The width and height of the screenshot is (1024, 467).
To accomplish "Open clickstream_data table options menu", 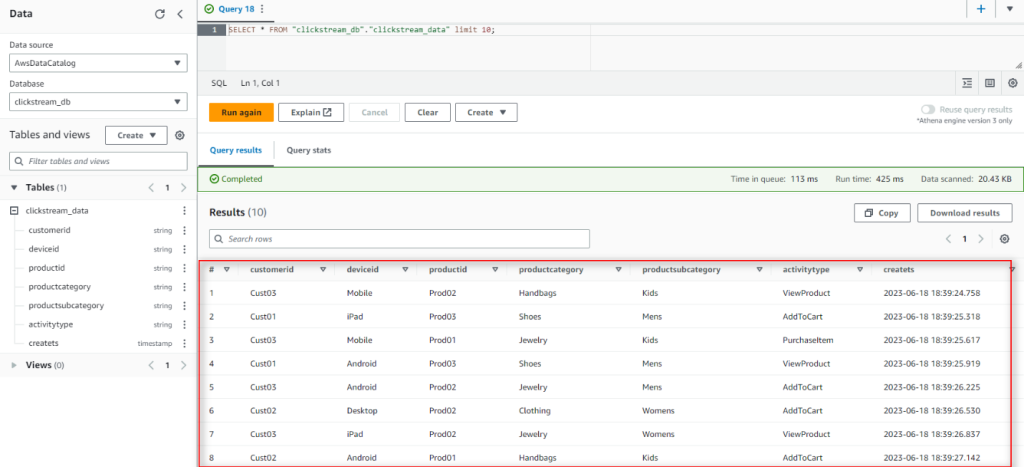I will point(184,211).
